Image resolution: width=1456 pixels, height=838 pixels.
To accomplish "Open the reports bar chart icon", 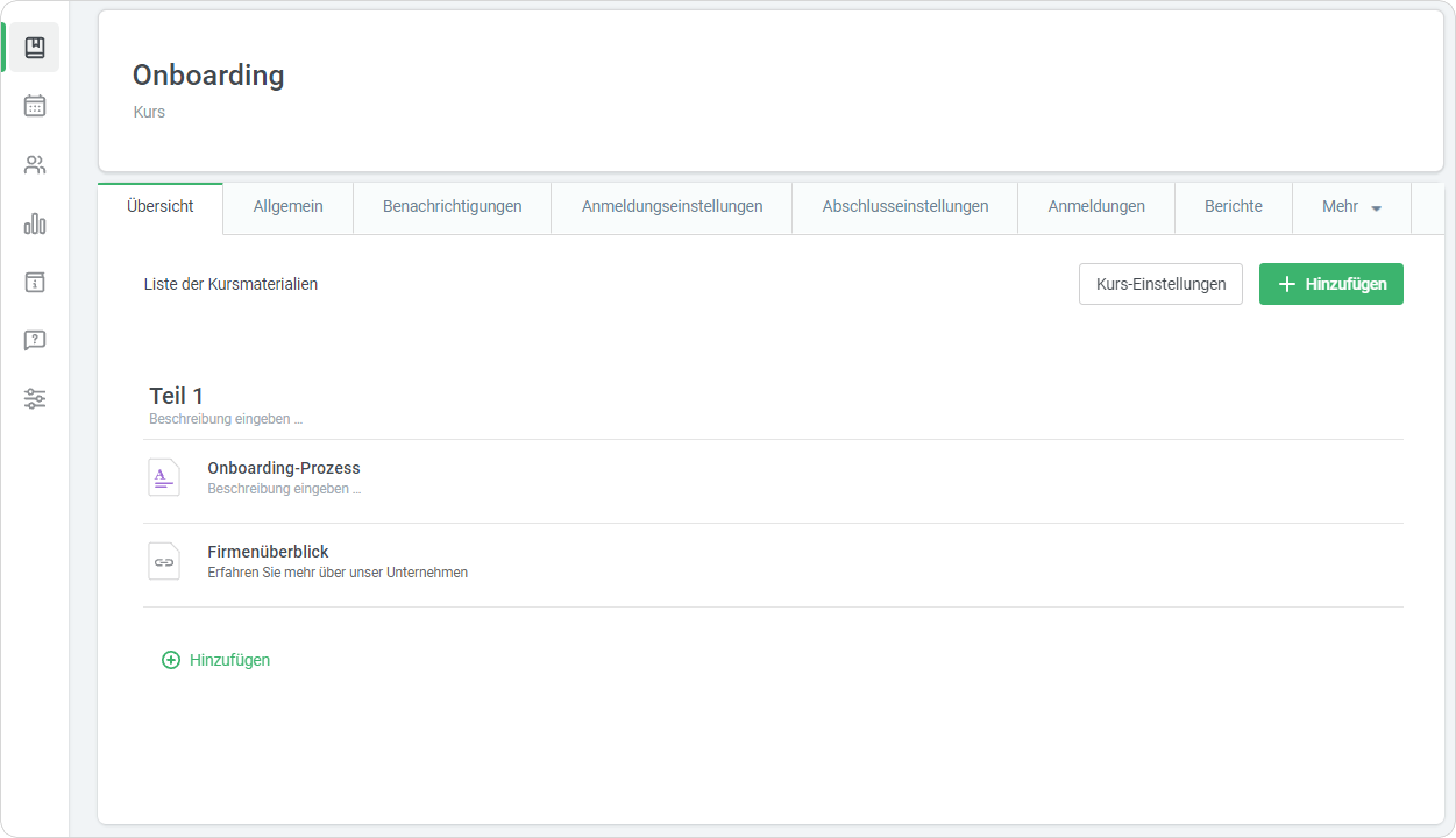I will coord(35,223).
